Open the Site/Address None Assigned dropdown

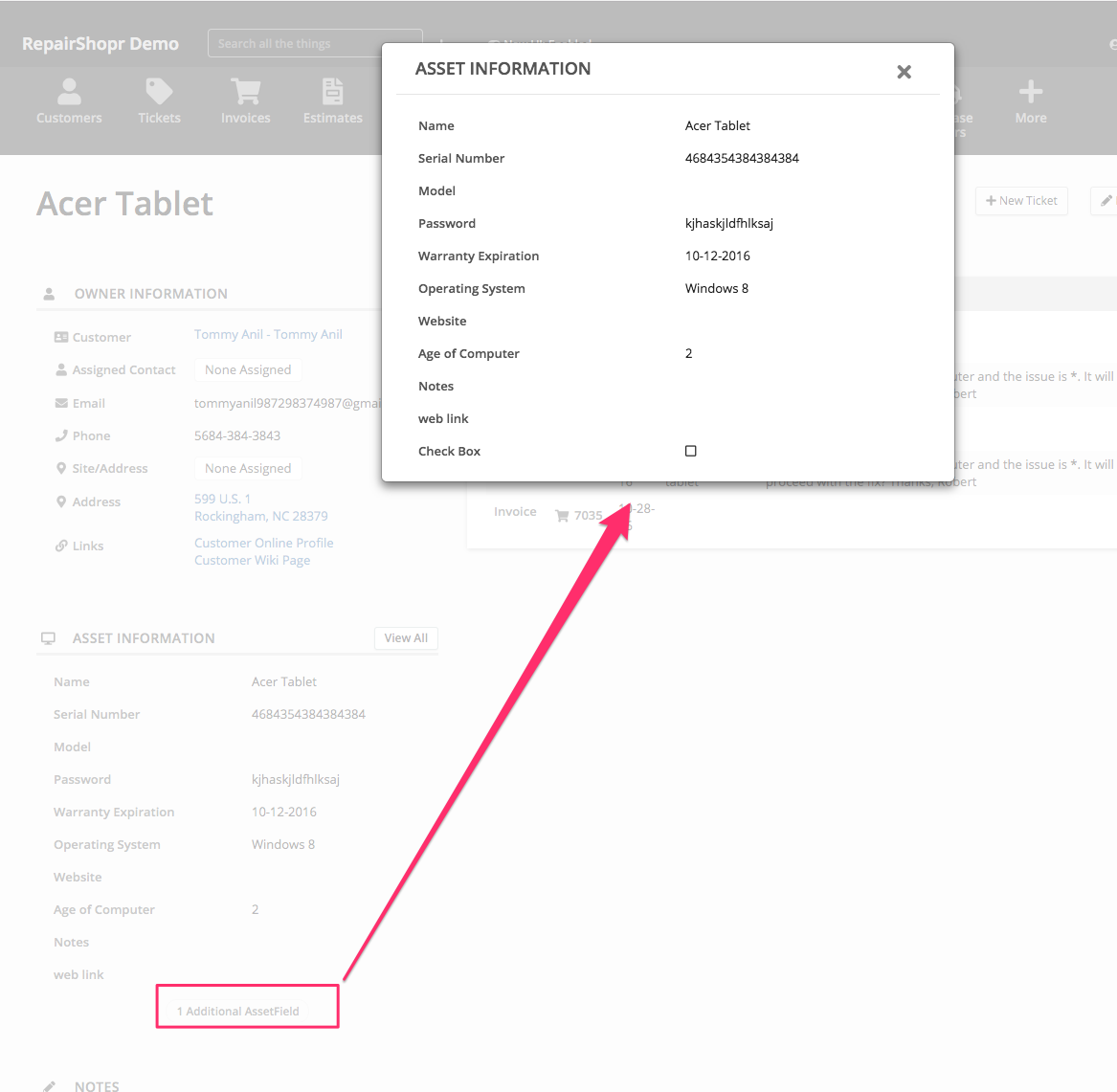point(248,469)
